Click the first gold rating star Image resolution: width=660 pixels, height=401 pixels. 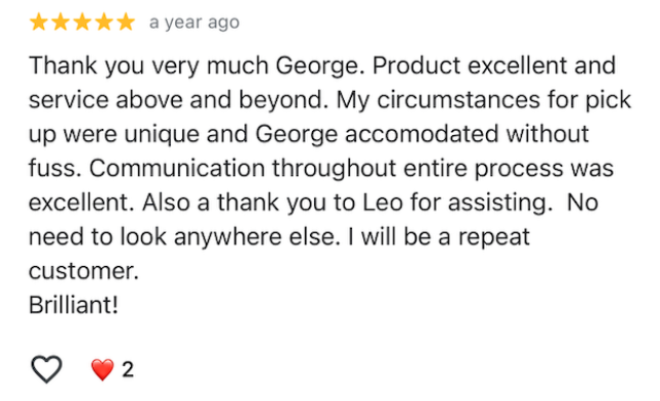[x=38, y=21]
